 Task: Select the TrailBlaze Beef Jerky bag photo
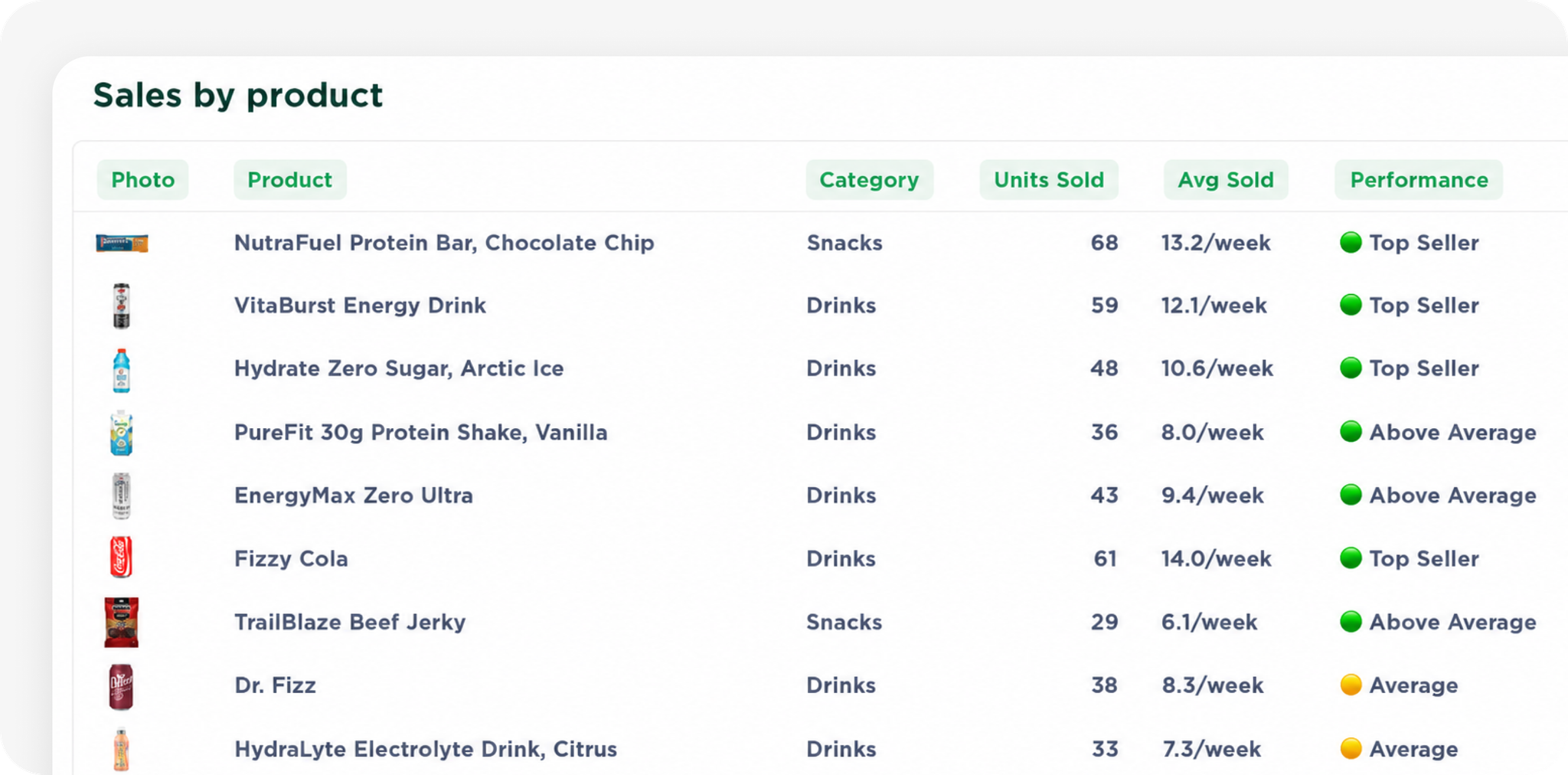[121, 623]
